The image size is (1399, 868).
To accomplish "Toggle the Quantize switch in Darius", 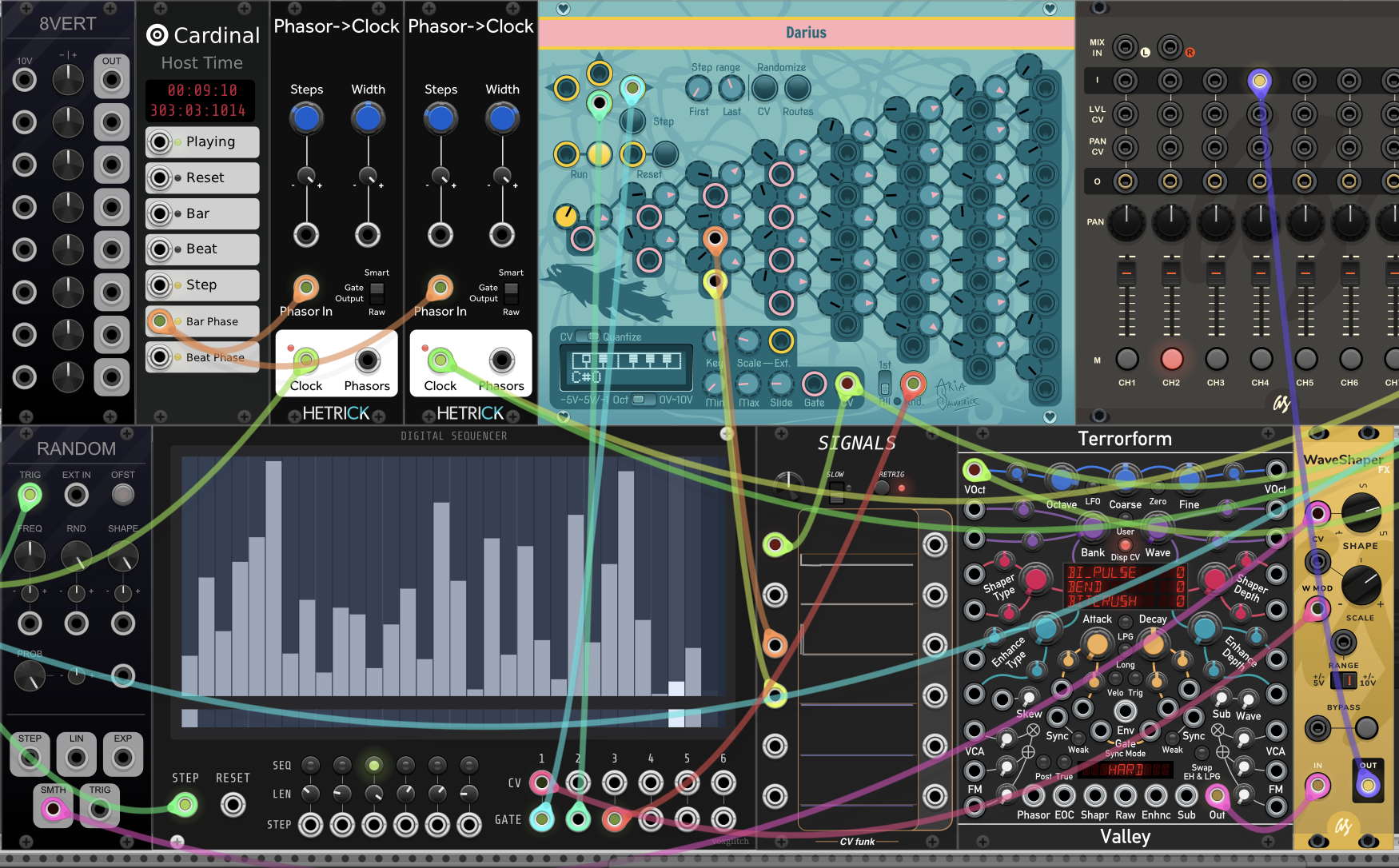I will (588, 336).
